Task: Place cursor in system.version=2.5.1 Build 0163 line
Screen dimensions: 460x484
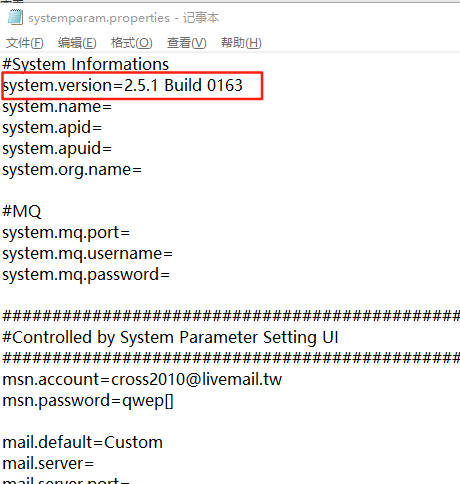Action: pyautogui.click(x=122, y=86)
